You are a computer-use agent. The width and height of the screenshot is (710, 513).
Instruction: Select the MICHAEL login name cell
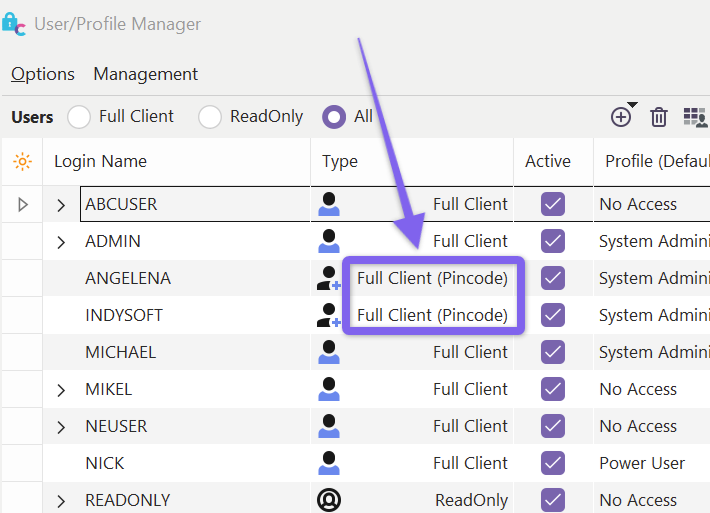[x=120, y=352]
